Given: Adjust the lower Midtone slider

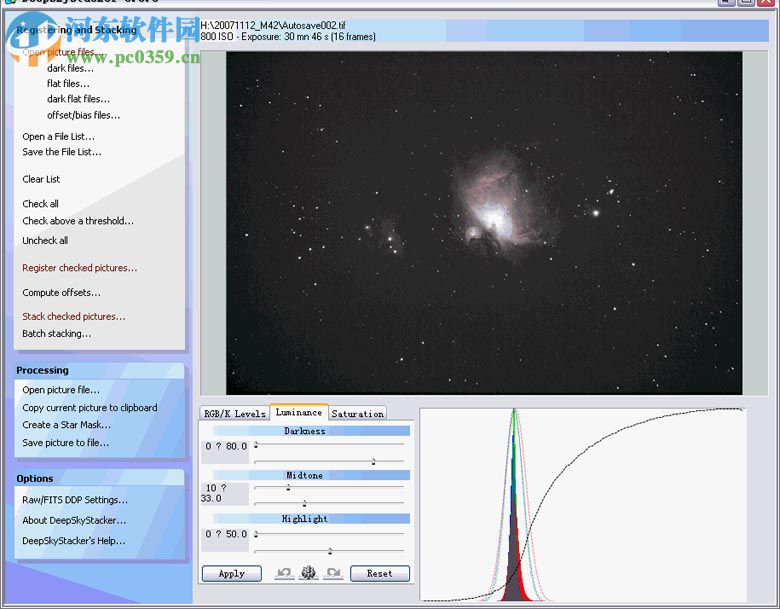Looking at the screenshot, I should coord(304,504).
